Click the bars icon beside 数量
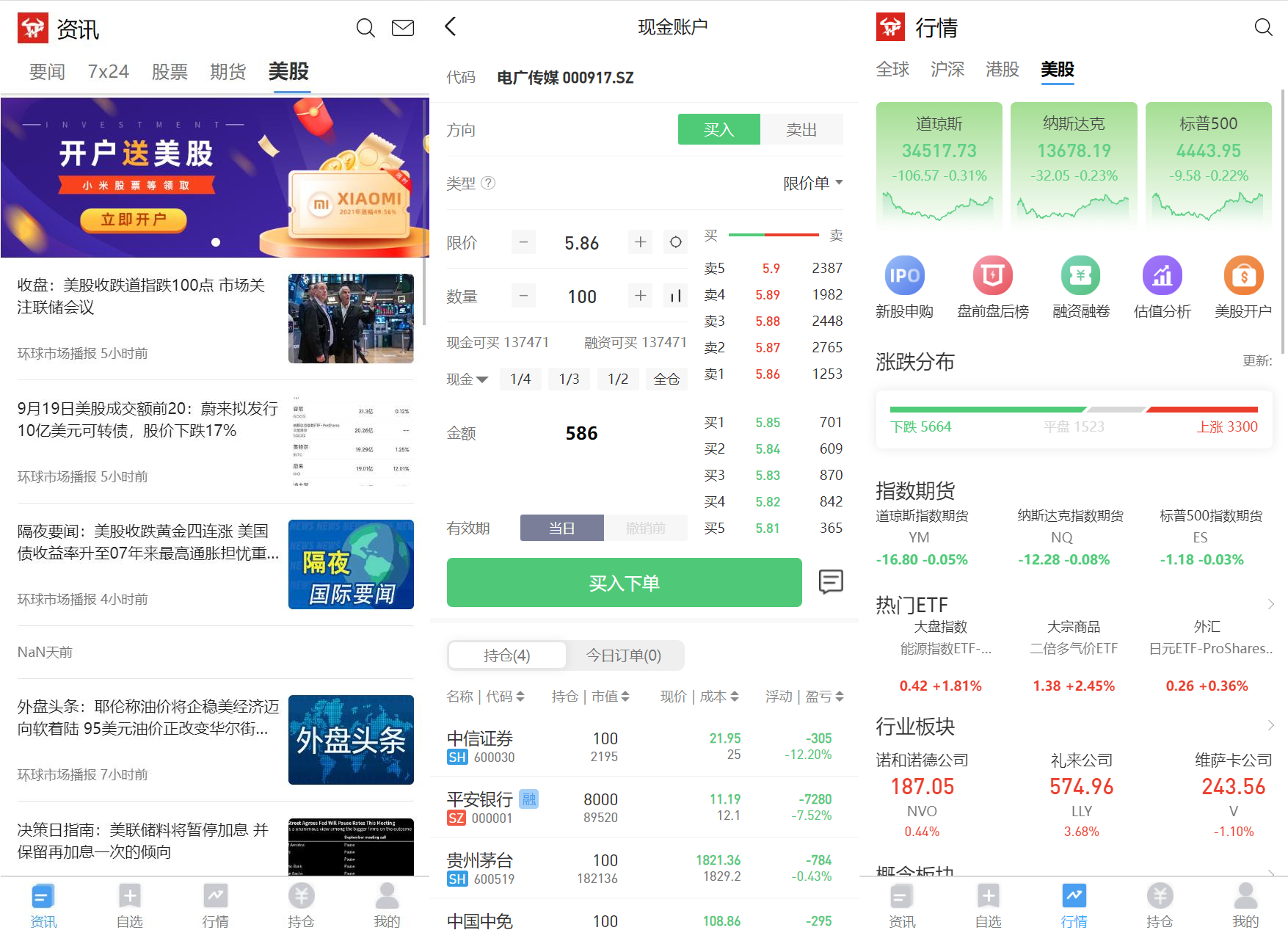 (676, 296)
